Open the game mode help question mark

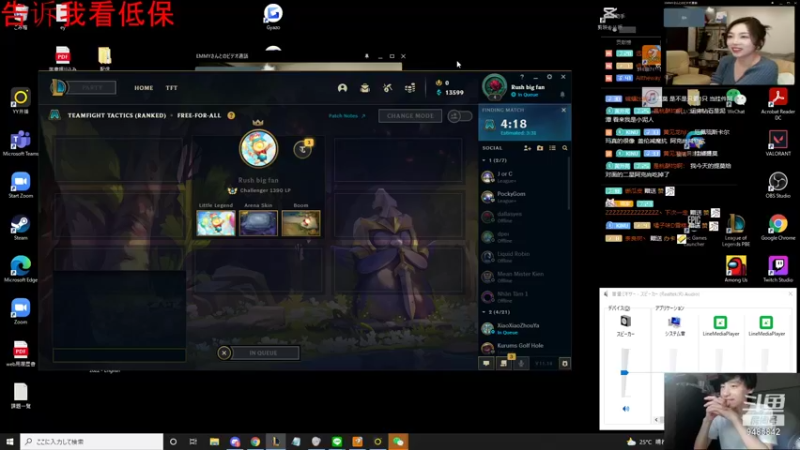point(231,115)
